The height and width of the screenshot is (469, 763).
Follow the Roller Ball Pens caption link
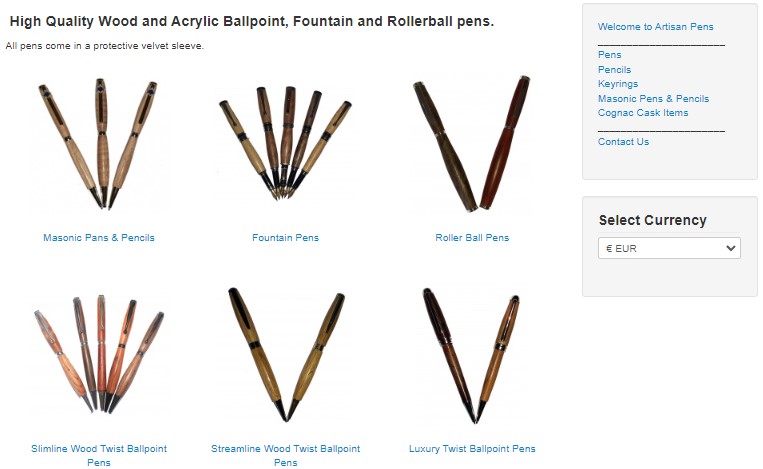click(x=472, y=238)
